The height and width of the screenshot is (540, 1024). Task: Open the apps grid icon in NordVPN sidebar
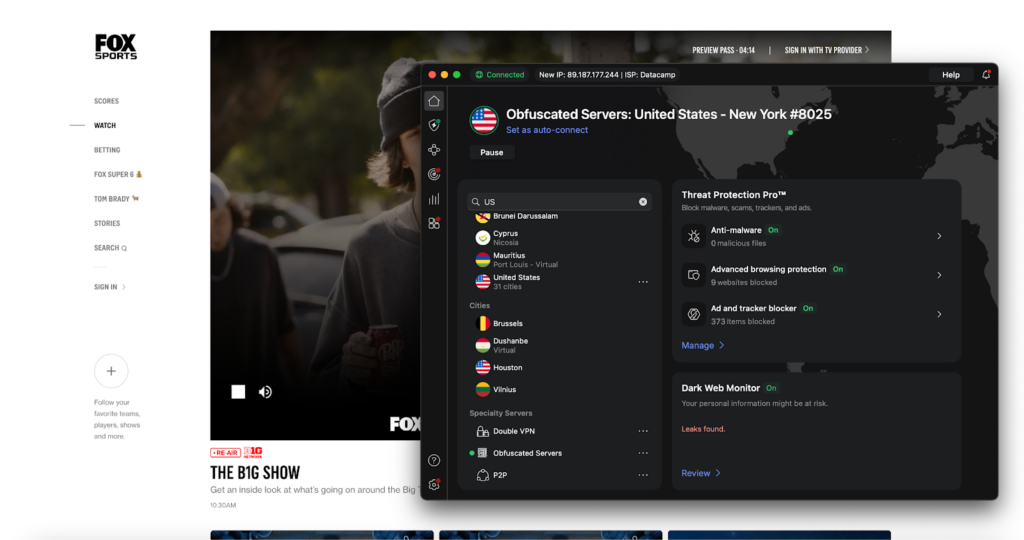coord(434,223)
